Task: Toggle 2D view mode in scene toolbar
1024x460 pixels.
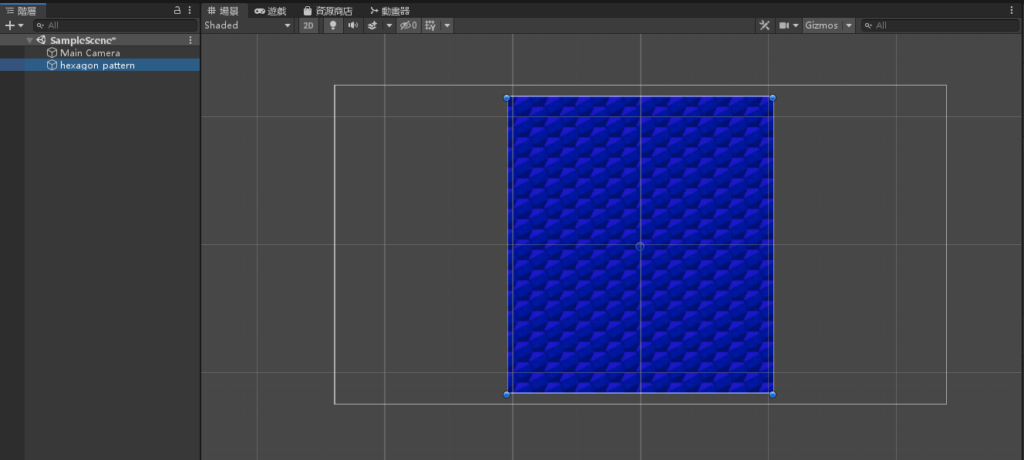Action: [x=309, y=25]
